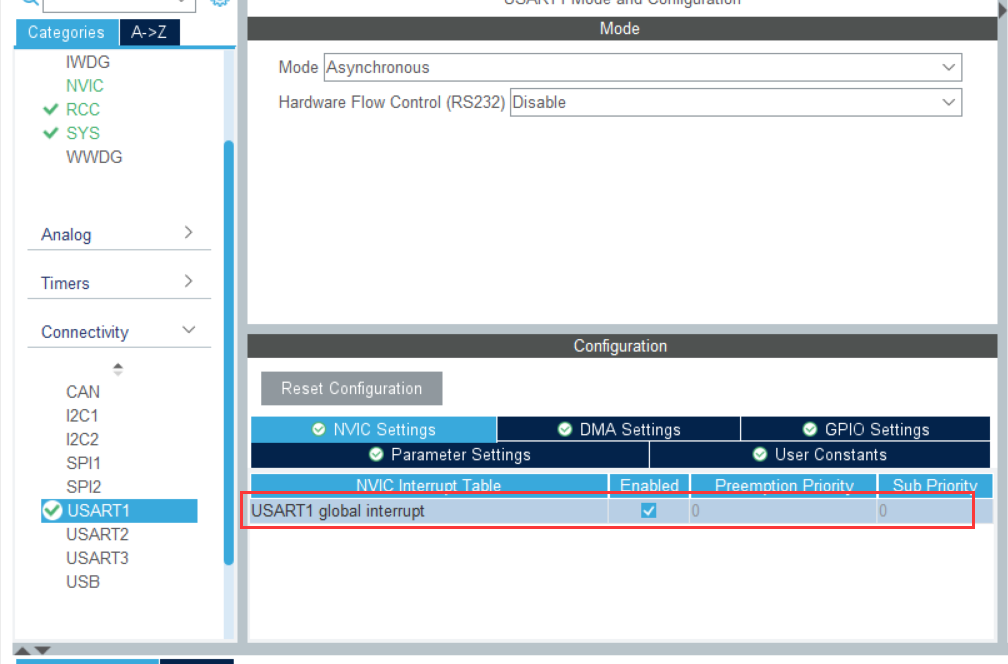Click the sort arrows above CAN

pyautogui.click(x=118, y=369)
